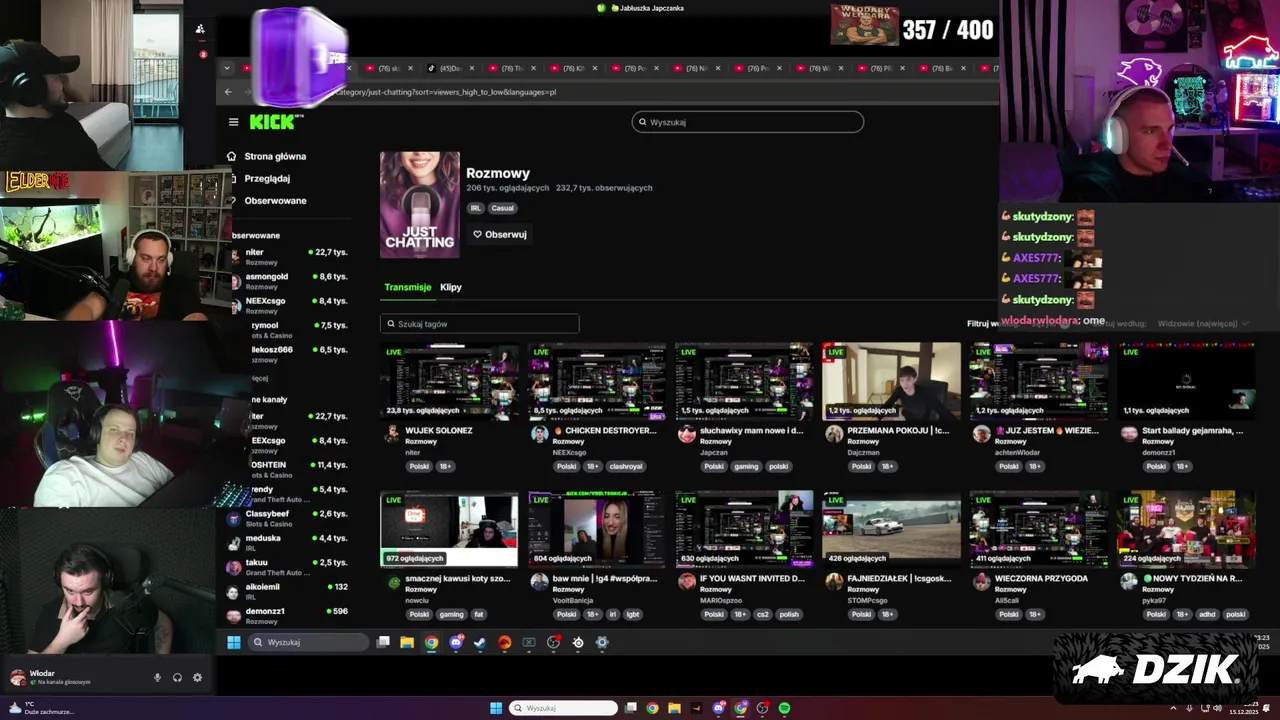
Task: Open Przeglądaj in the sidebar
Action: (x=267, y=178)
